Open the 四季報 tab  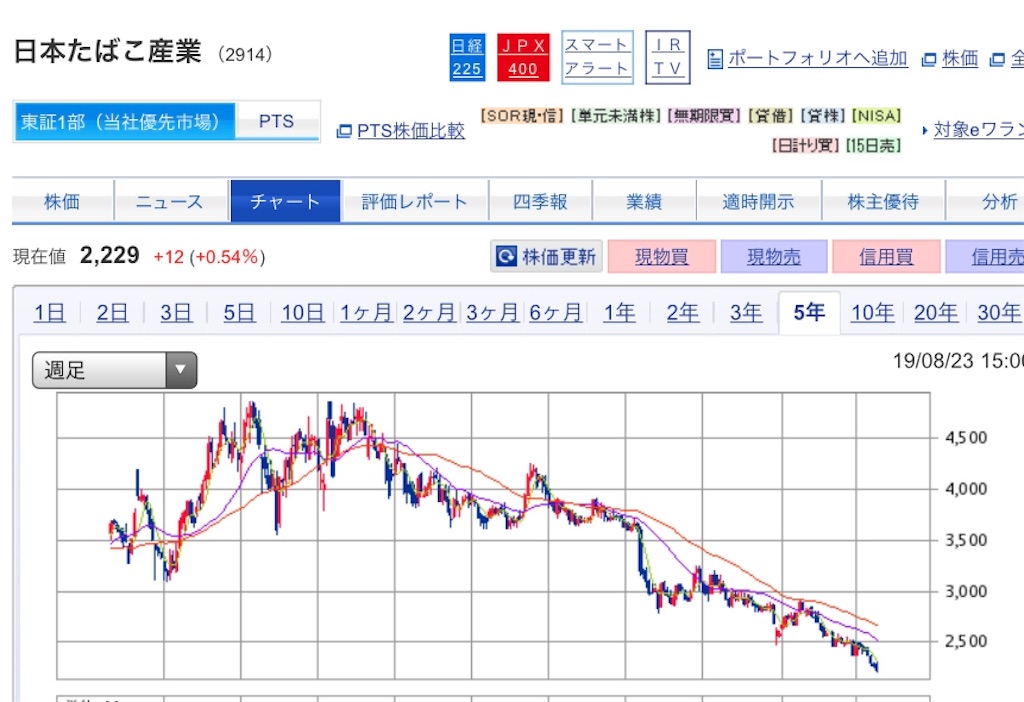[540, 201]
